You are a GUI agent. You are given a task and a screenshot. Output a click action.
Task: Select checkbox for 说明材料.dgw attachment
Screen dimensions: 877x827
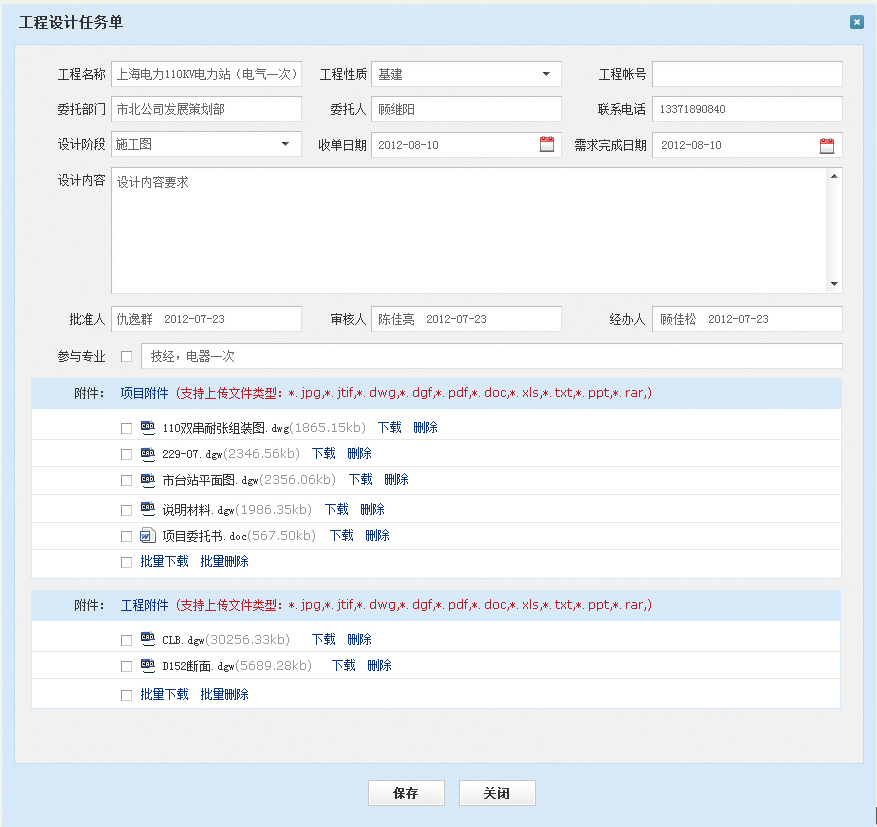coord(126,510)
